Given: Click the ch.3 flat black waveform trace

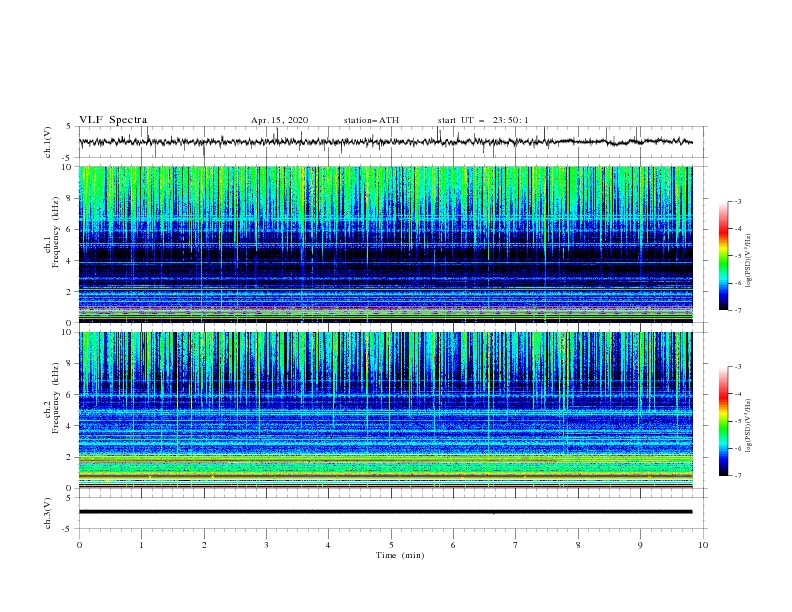Looking at the screenshot, I should coord(385,512).
